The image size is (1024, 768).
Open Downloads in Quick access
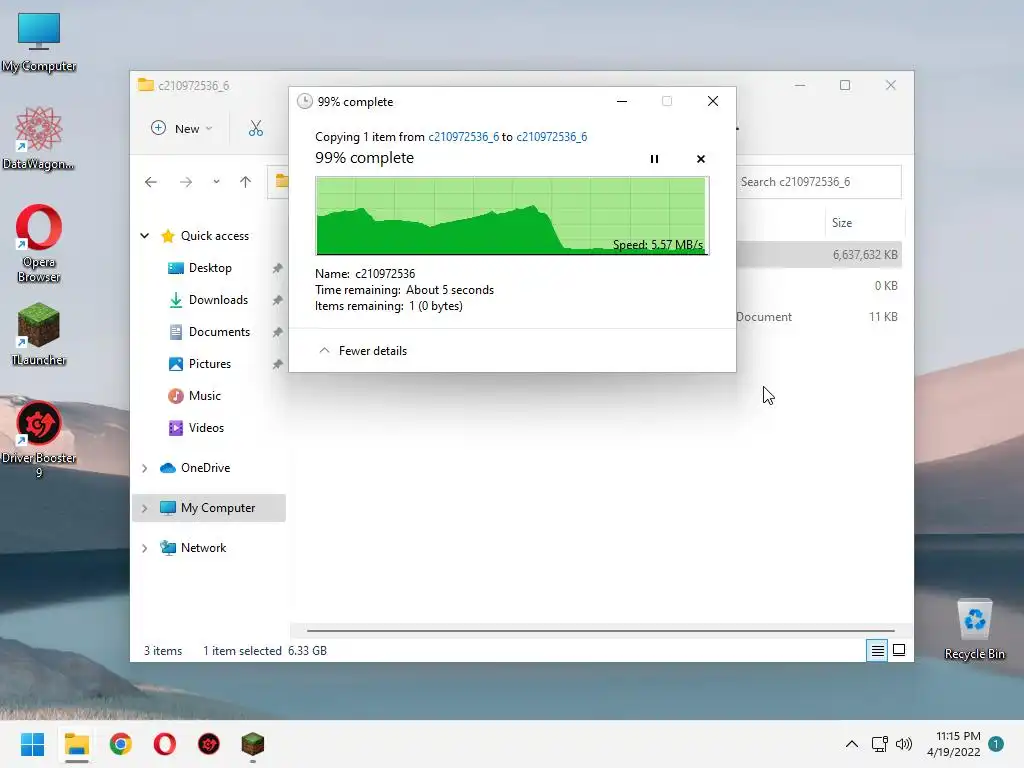point(218,300)
